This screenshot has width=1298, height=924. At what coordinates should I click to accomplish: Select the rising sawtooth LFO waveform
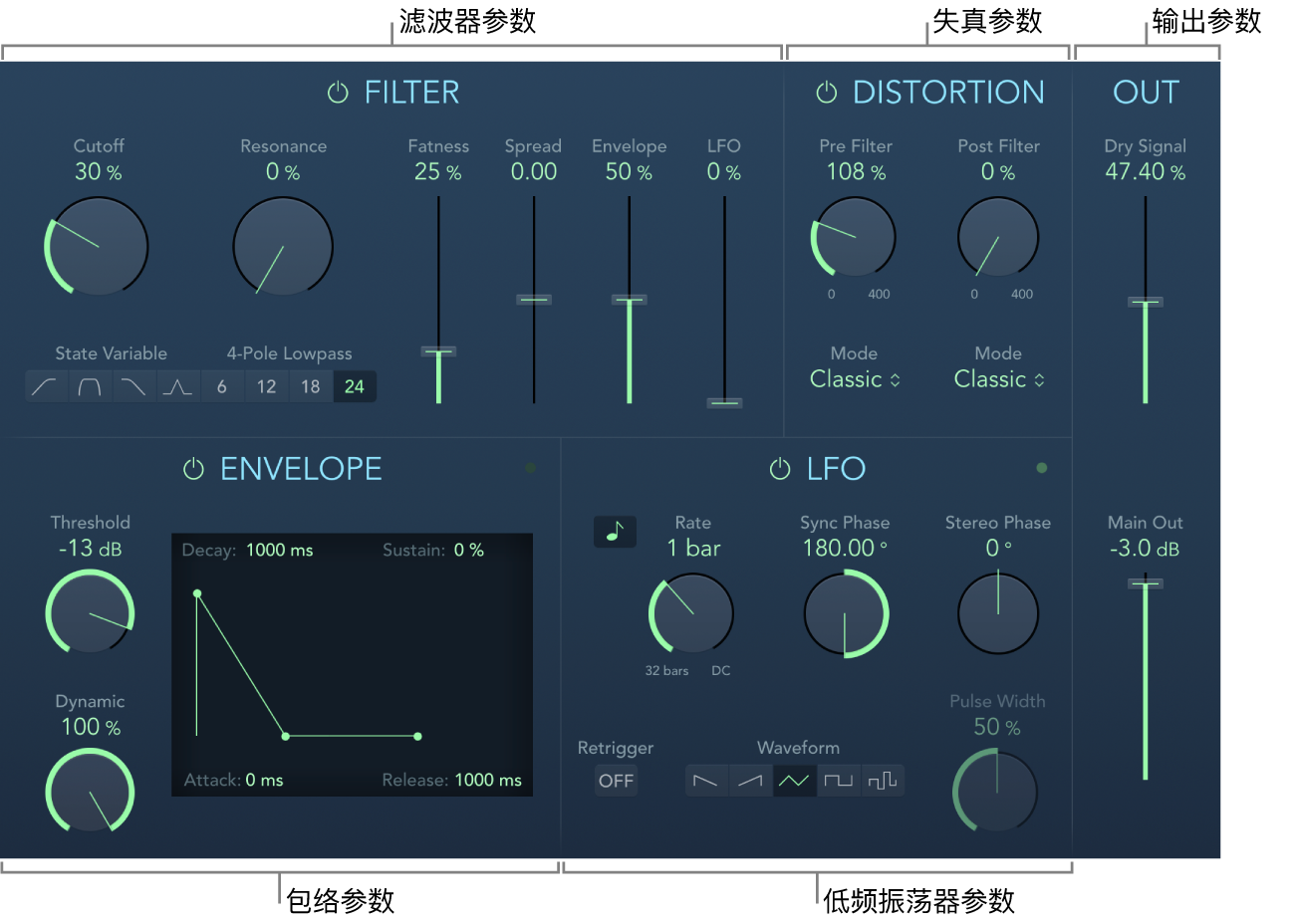pos(750,781)
